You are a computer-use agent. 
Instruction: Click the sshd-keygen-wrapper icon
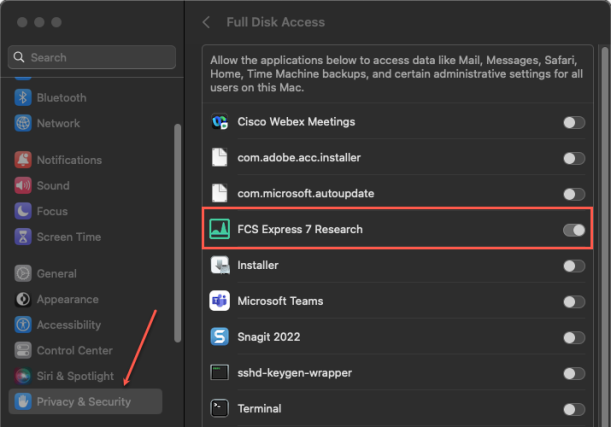220,373
